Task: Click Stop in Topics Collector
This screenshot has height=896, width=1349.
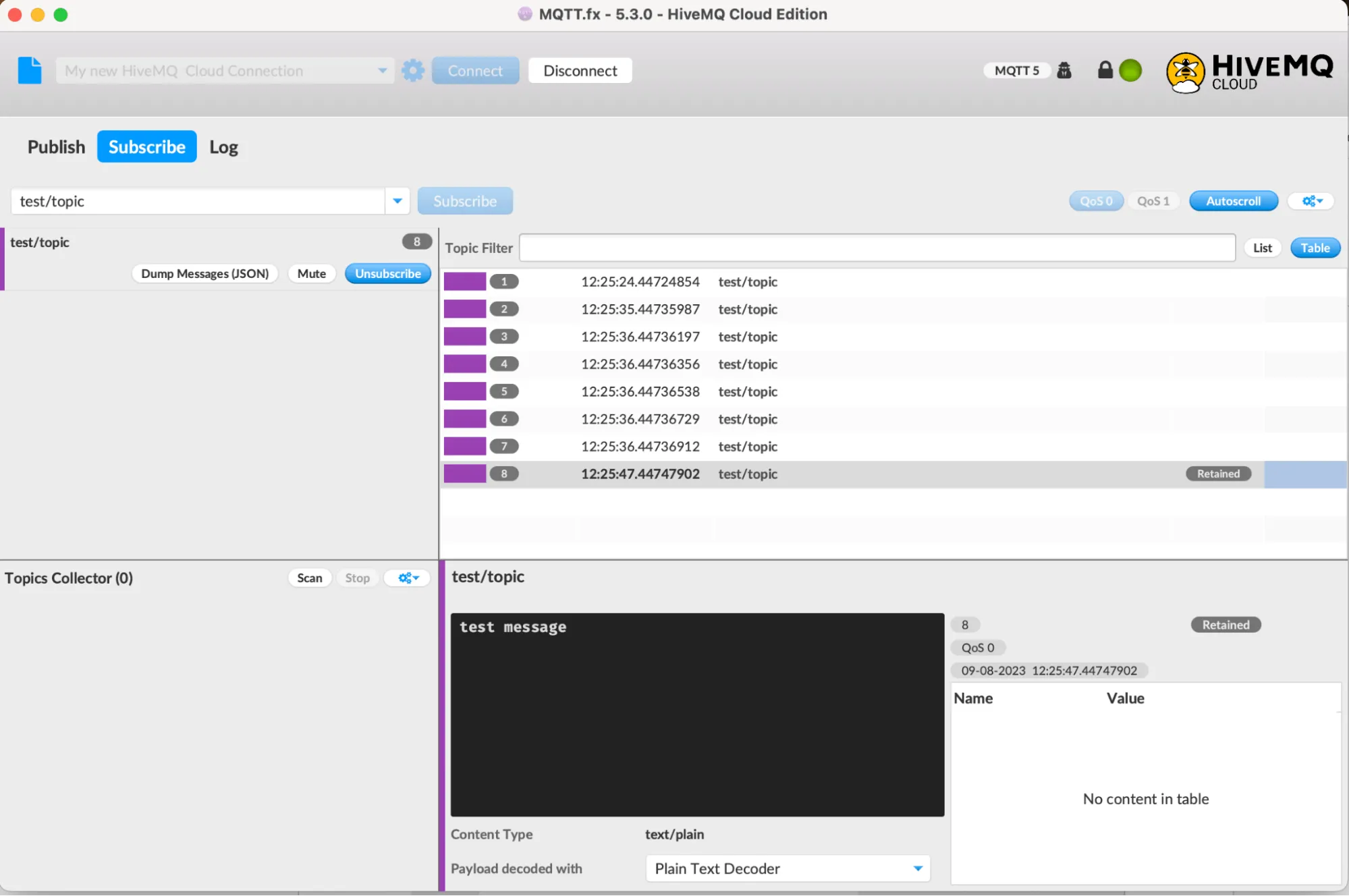Action: [357, 578]
